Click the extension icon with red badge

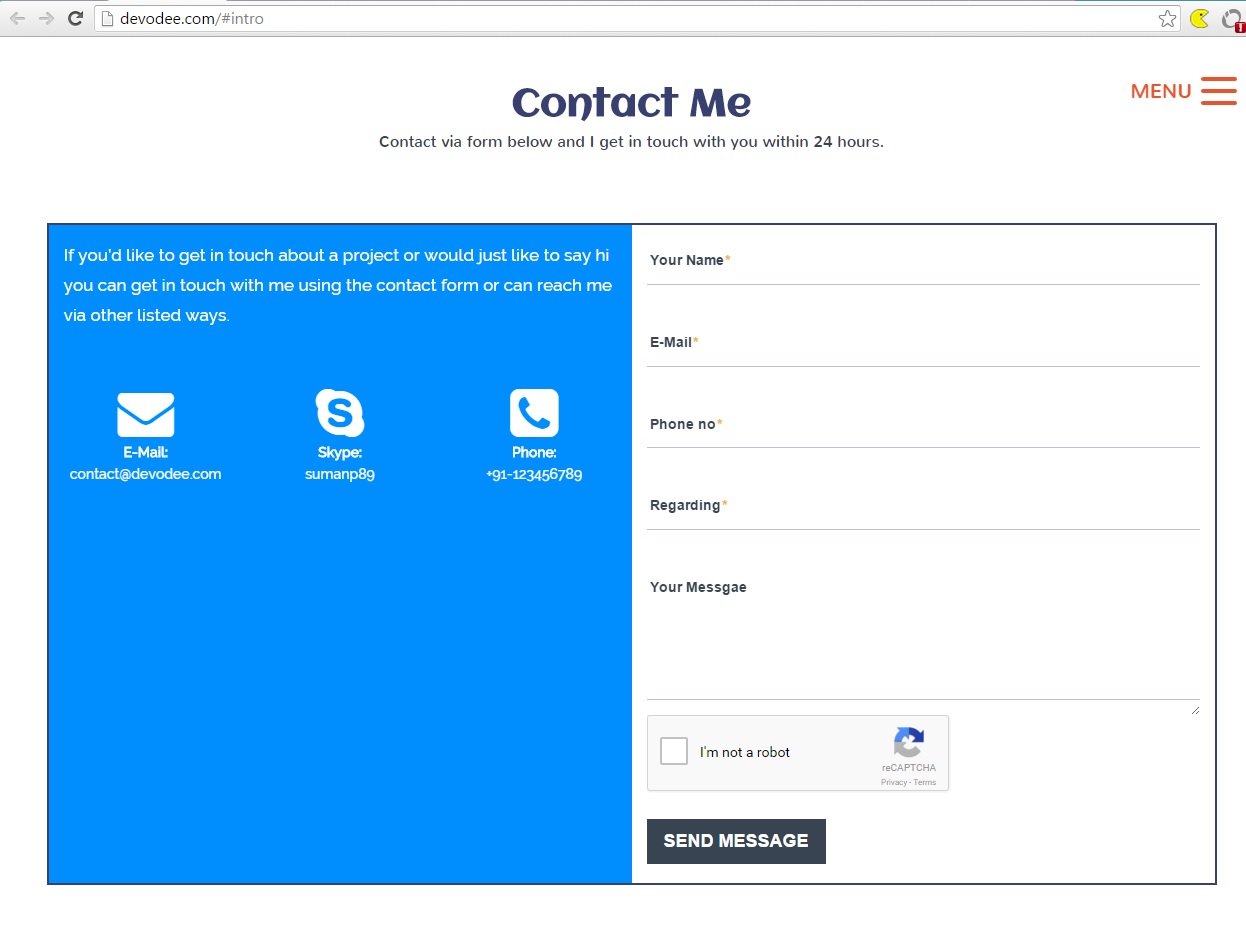[x=1234, y=19]
